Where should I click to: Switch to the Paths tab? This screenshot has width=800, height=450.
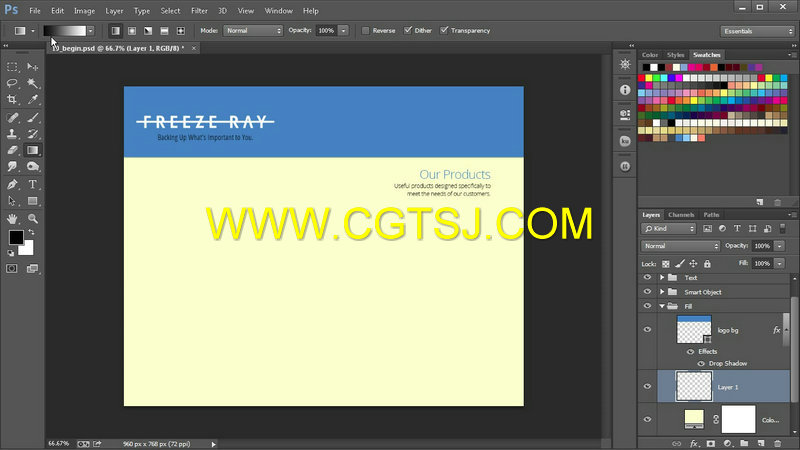tap(711, 215)
